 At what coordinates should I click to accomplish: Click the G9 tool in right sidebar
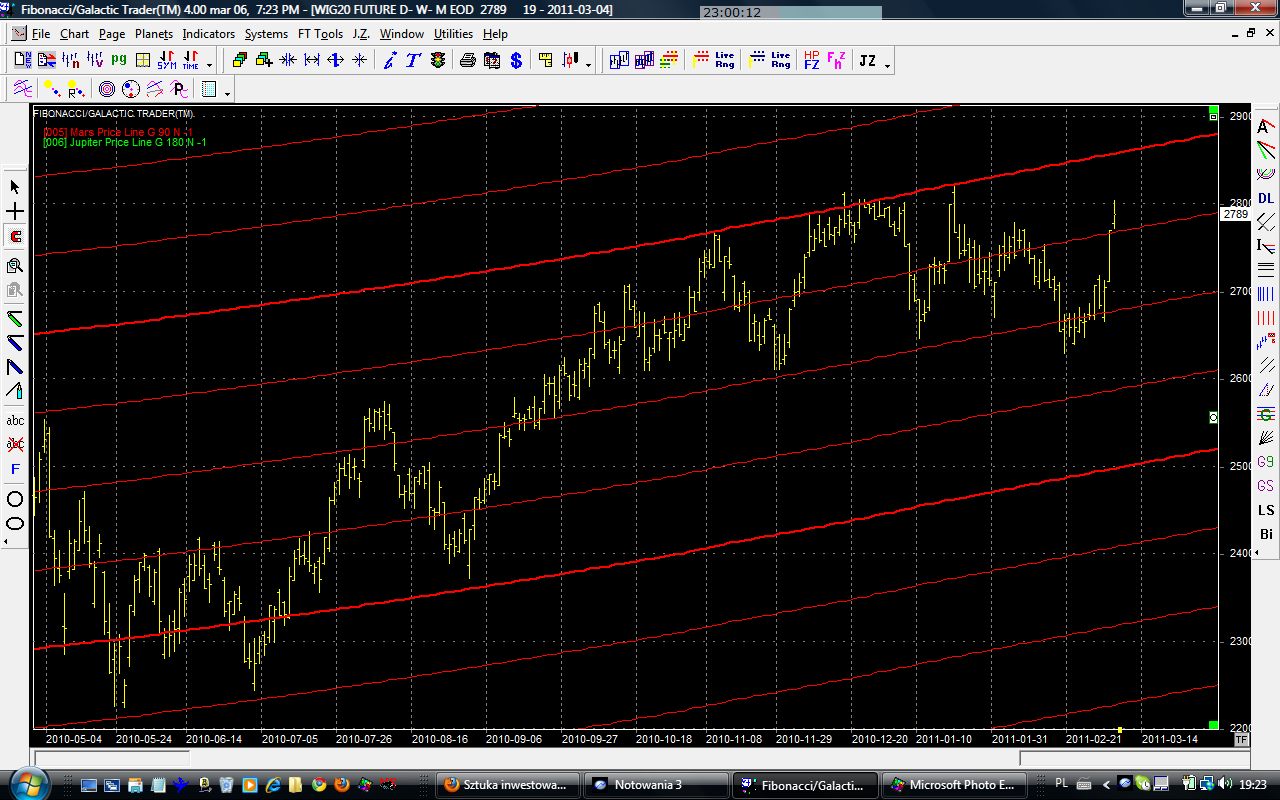pos(1266,462)
